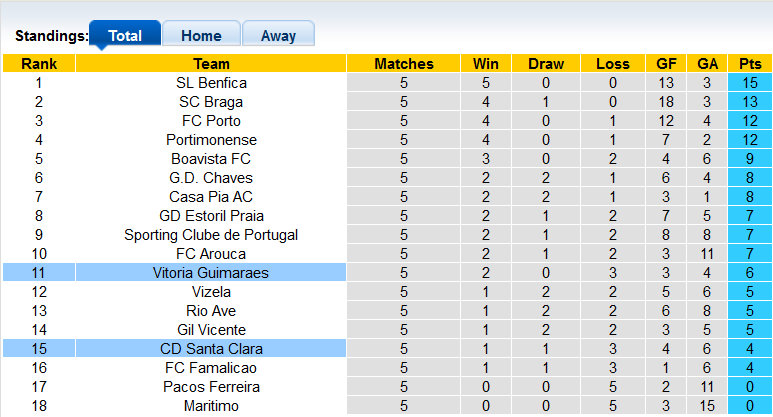Click the Portimonense team row
The image size is (773, 417).
tap(211, 140)
